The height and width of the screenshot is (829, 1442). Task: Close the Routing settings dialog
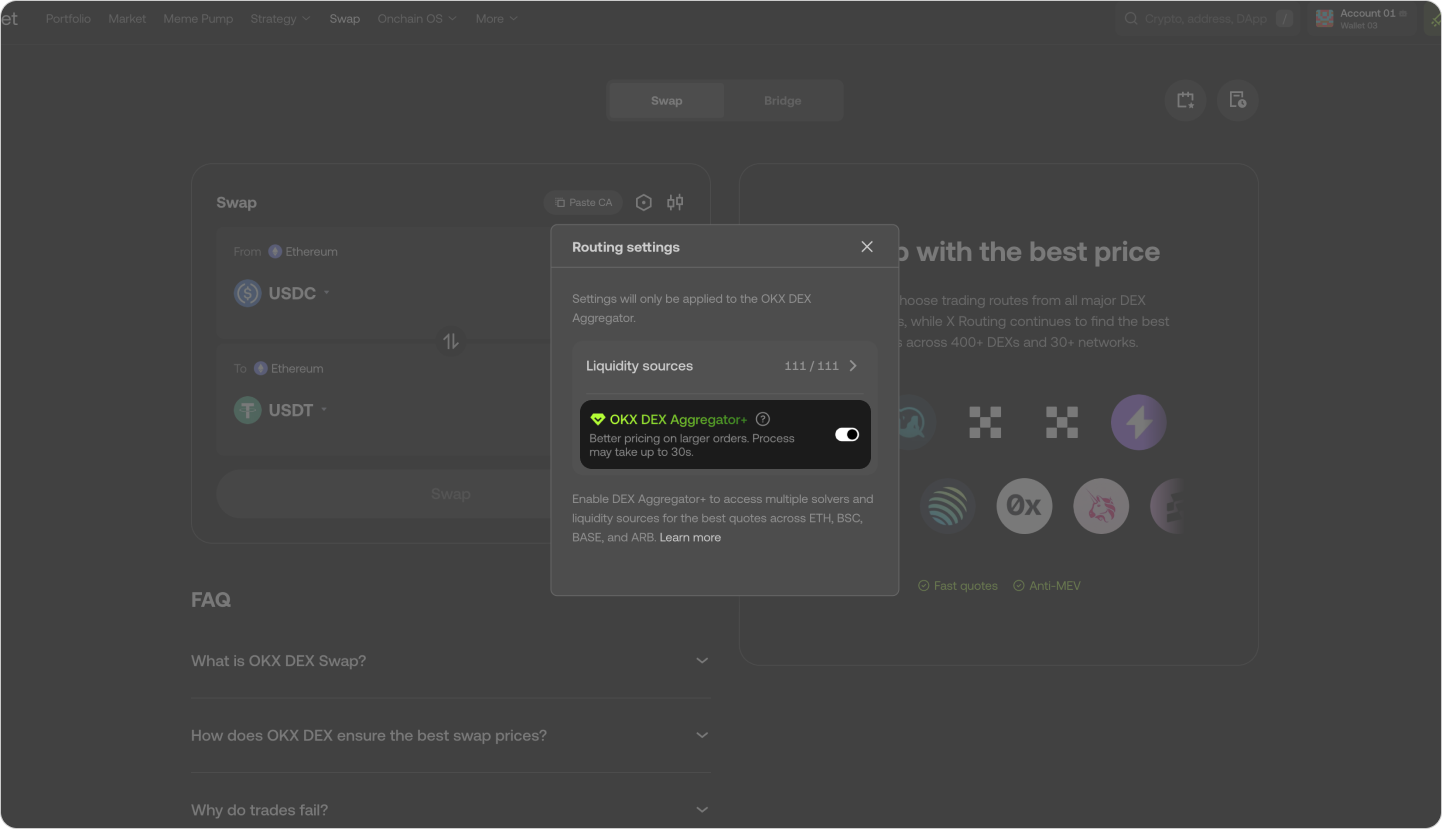[867, 247]
